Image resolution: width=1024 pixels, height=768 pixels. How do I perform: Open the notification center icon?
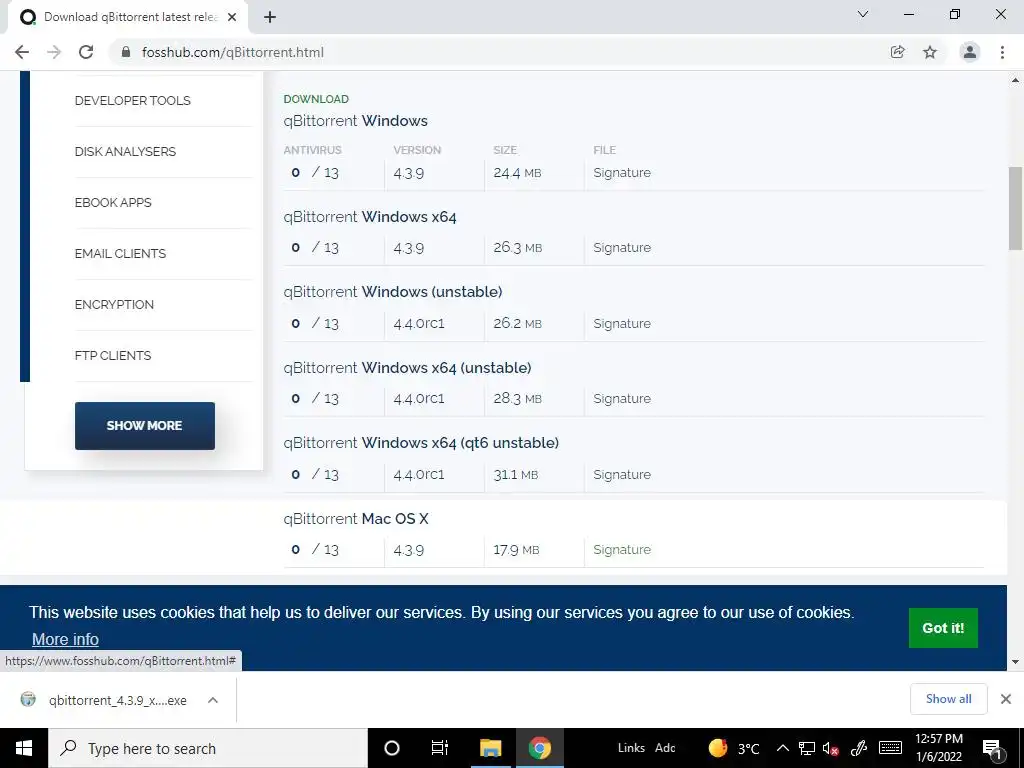(x=992, y=748)
